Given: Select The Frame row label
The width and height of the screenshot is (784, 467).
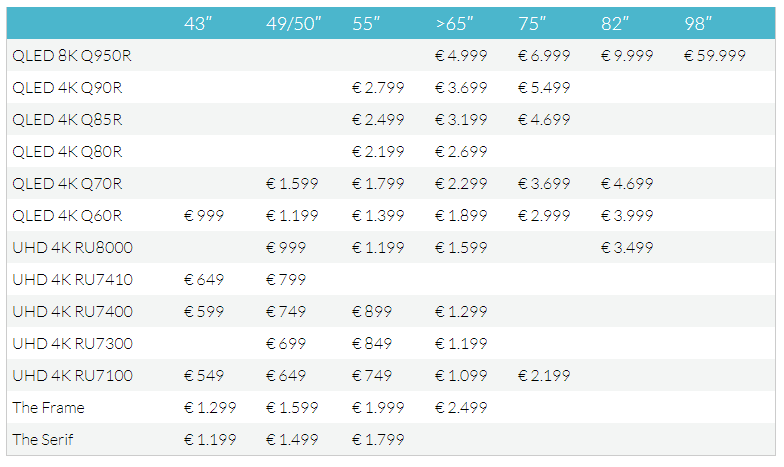Looking at the screenshot, I should pos(48,408).
